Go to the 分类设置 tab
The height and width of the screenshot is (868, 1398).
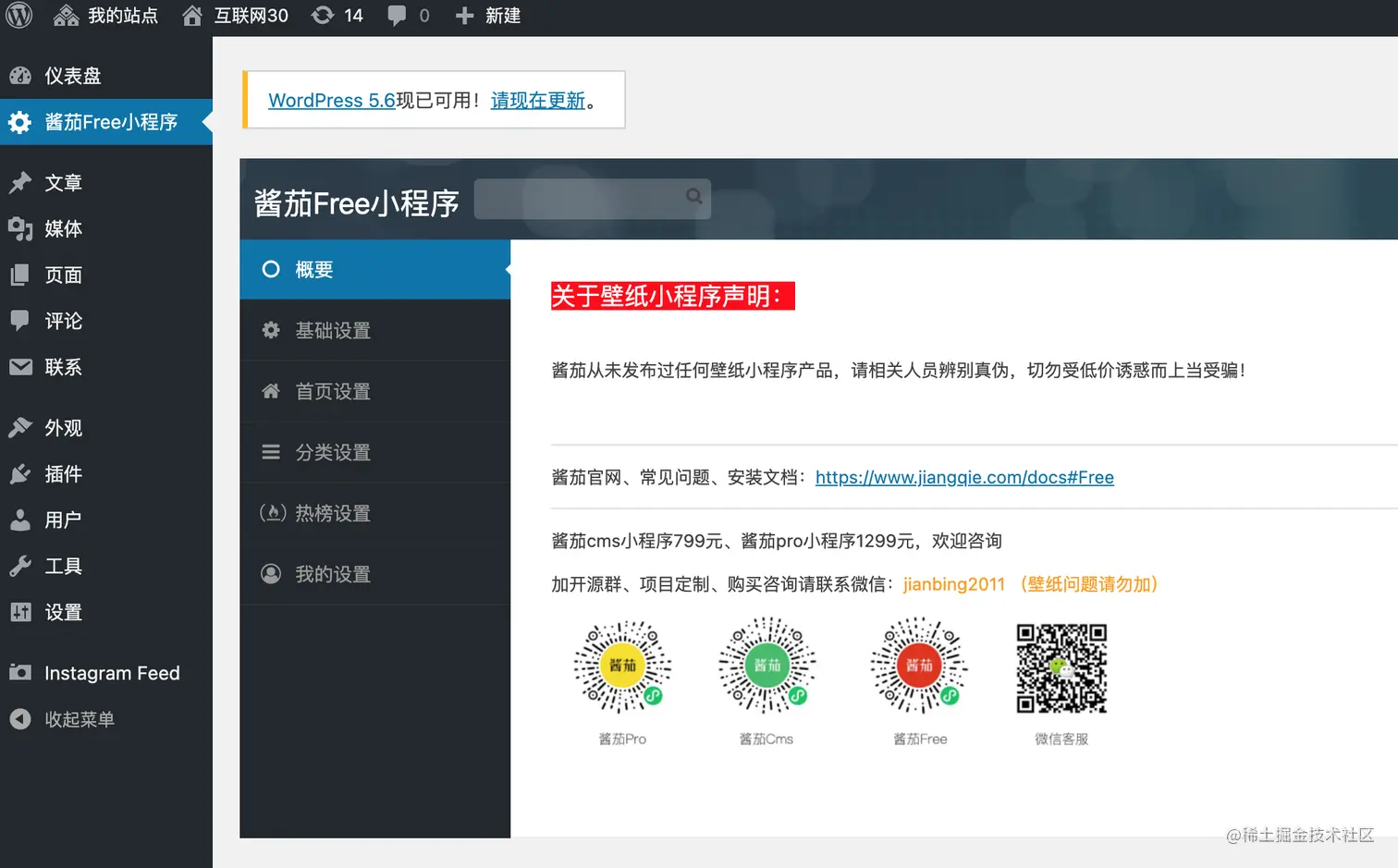coord(374,452)
